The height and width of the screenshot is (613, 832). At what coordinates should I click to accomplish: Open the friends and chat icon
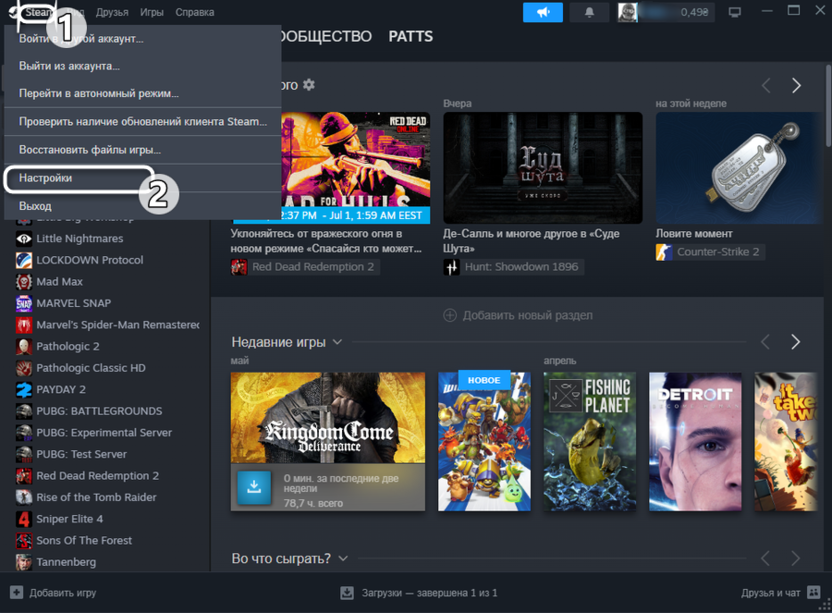point(813,592)
